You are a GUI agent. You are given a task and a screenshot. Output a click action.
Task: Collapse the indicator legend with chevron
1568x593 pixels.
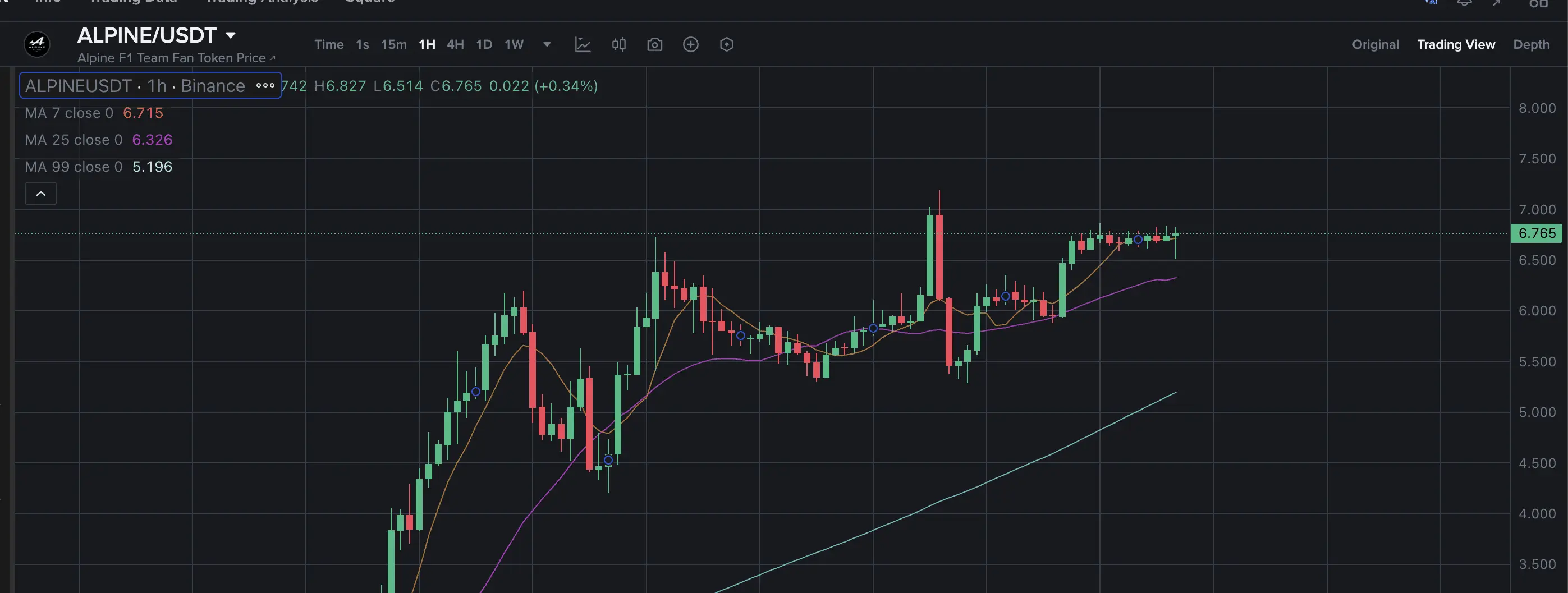coord(41,194)
